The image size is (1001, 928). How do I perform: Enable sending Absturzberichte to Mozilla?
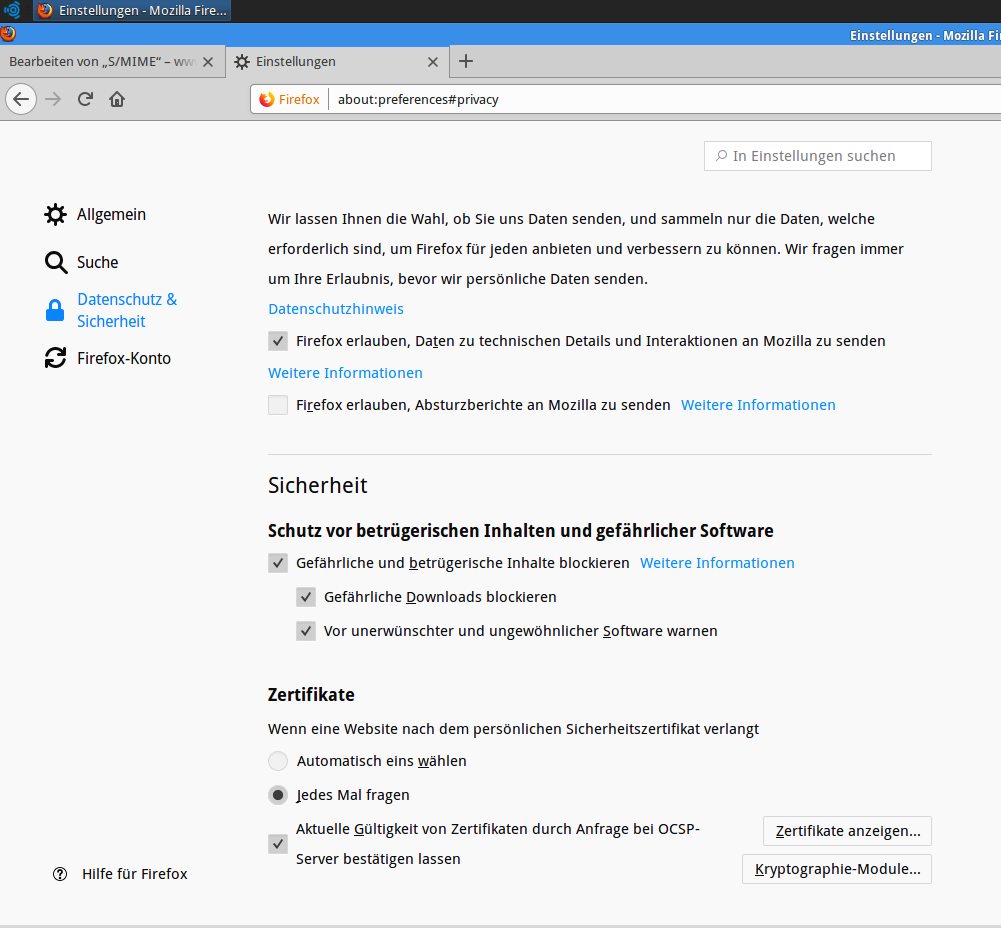point(277,405)
